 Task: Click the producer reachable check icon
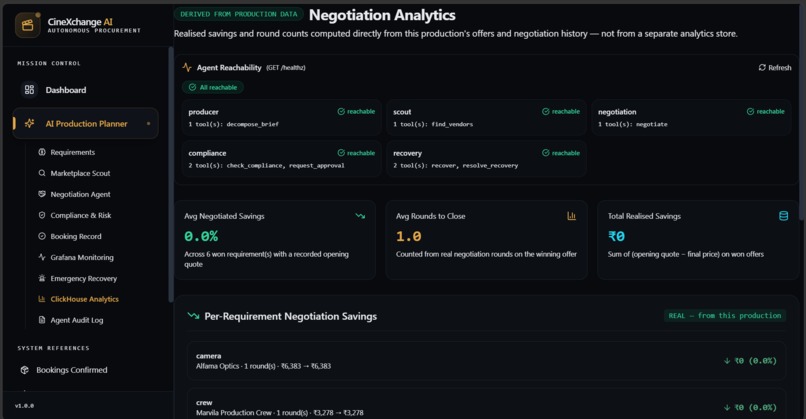[x=341, y=112]
